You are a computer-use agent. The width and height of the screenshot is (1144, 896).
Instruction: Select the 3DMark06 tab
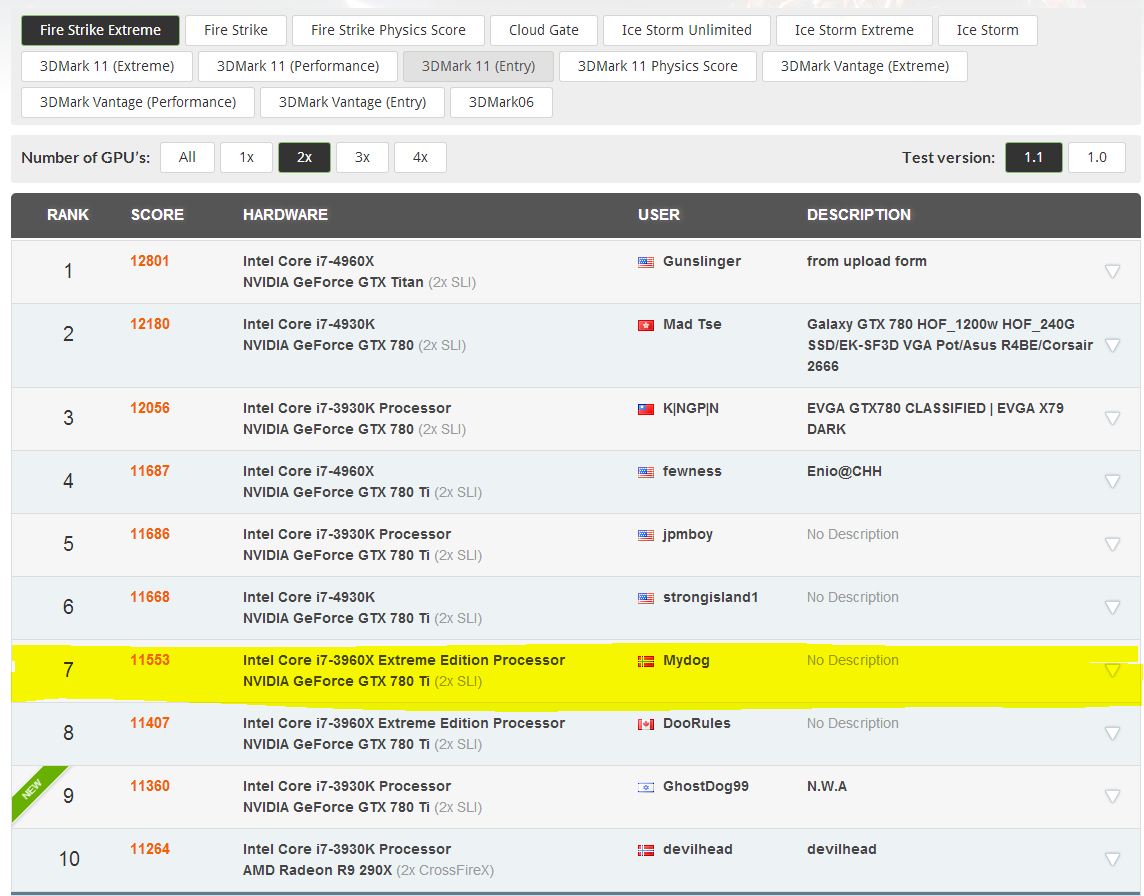[501, 102]
